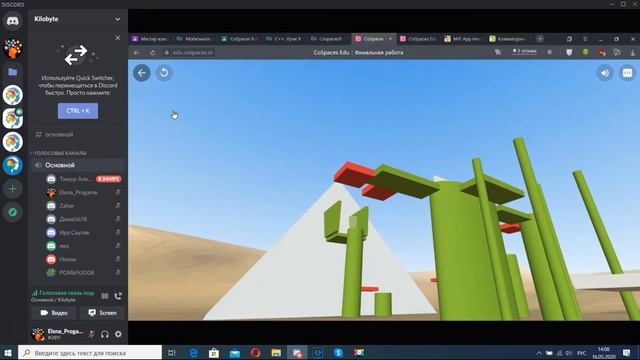
Task: Click the CTRL + K button
Action: click(78, 111)
